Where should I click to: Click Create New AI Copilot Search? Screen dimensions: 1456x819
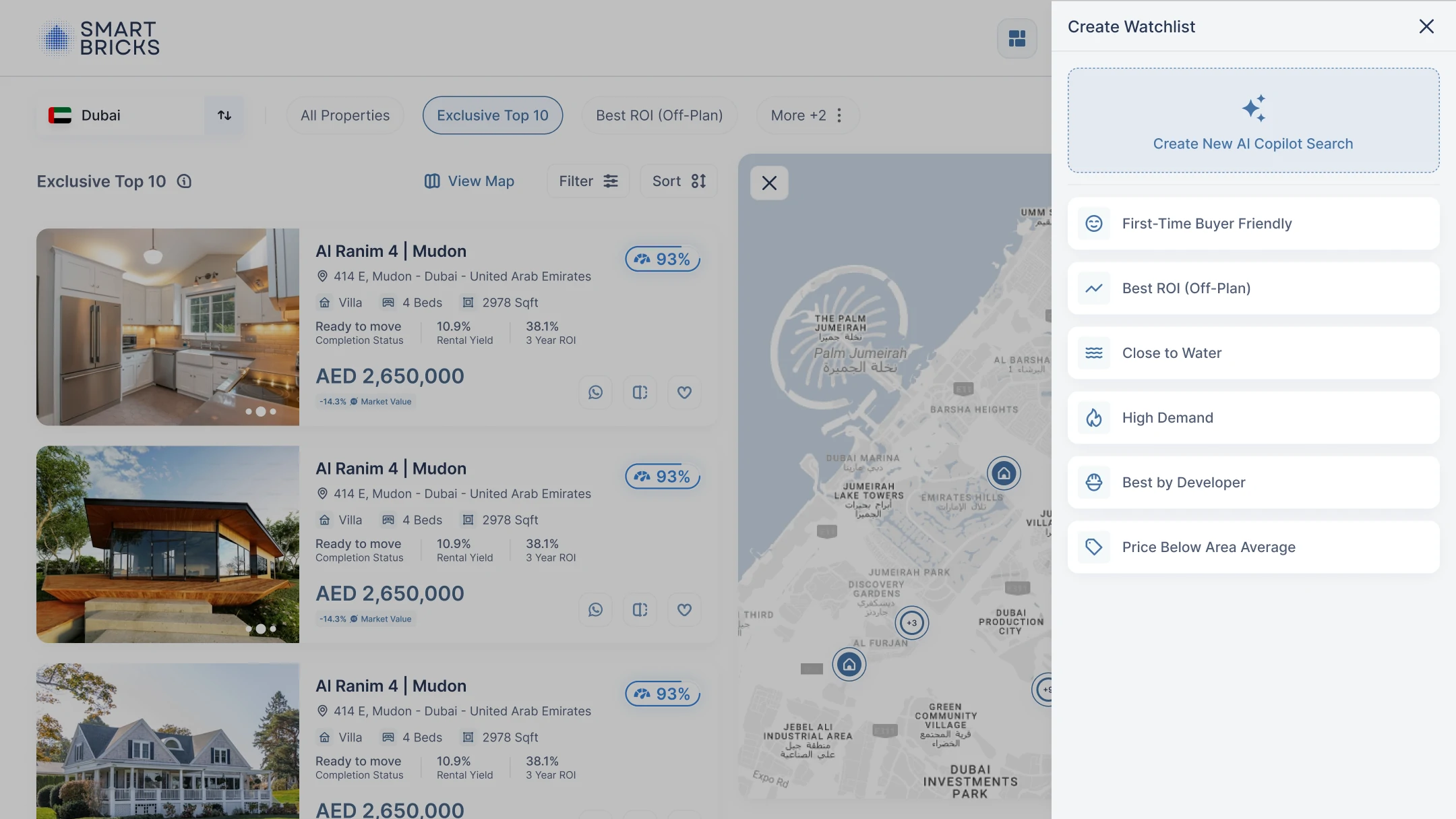tap(1253, 120)
